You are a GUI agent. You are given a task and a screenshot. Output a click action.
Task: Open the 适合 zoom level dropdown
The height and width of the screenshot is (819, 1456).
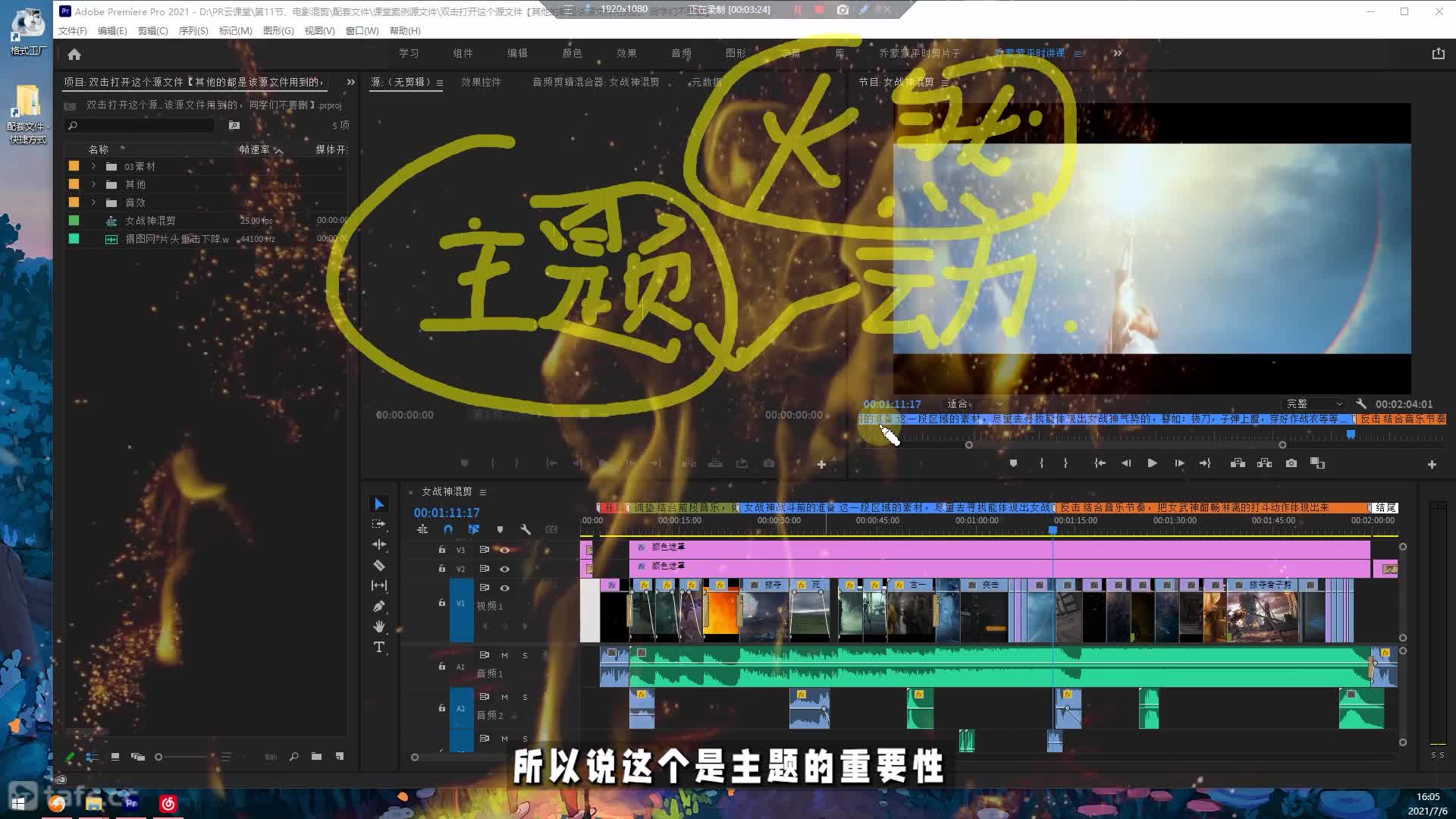pyautogui.click(x=975, y=404)
